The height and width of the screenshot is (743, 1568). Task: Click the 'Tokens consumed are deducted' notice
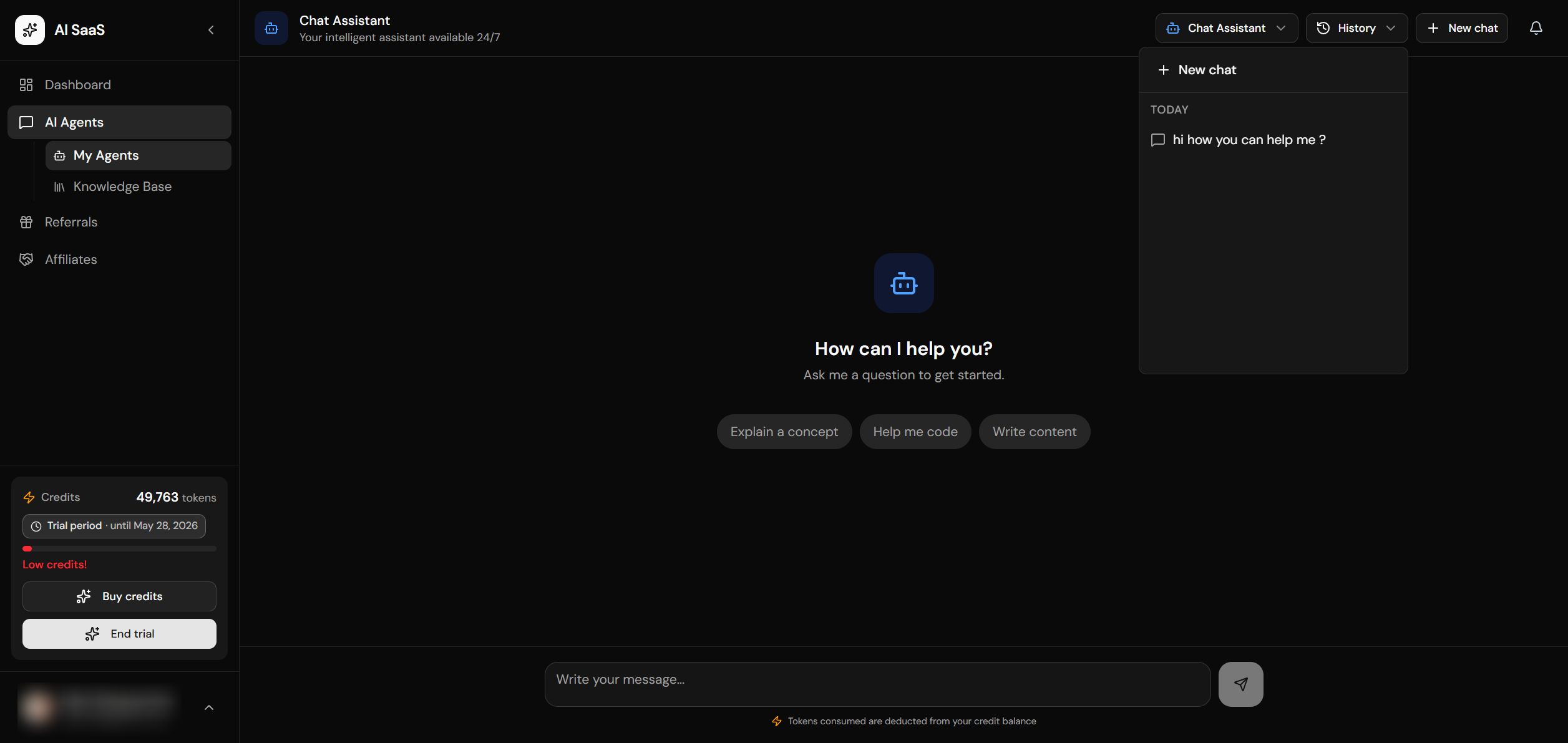point(903,721)
